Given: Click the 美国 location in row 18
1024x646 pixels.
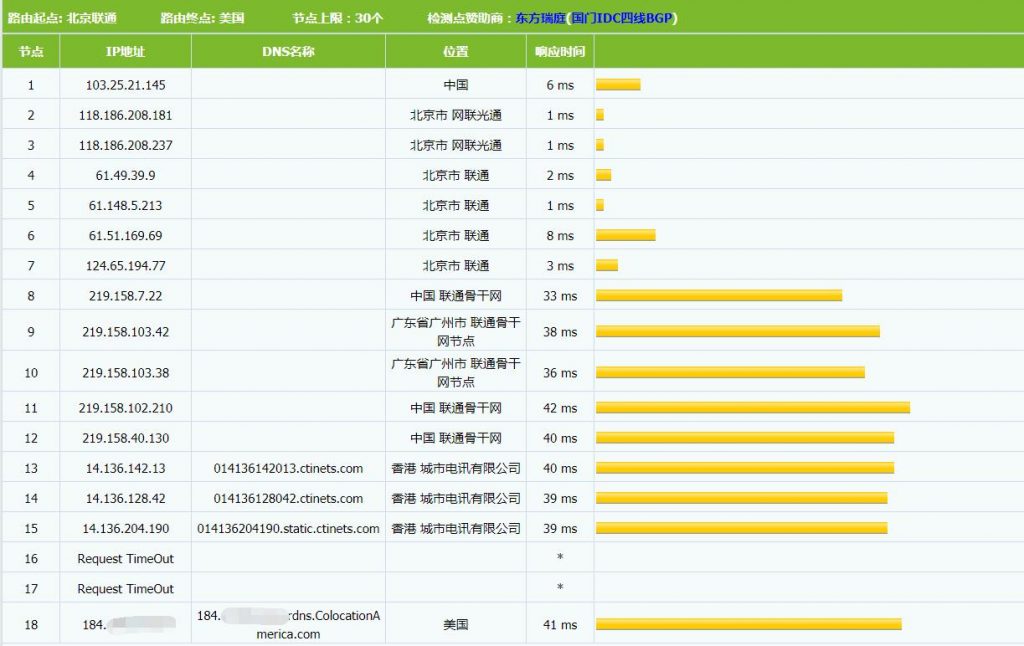Looking at the screenshot, I should (x=456, y=624).
